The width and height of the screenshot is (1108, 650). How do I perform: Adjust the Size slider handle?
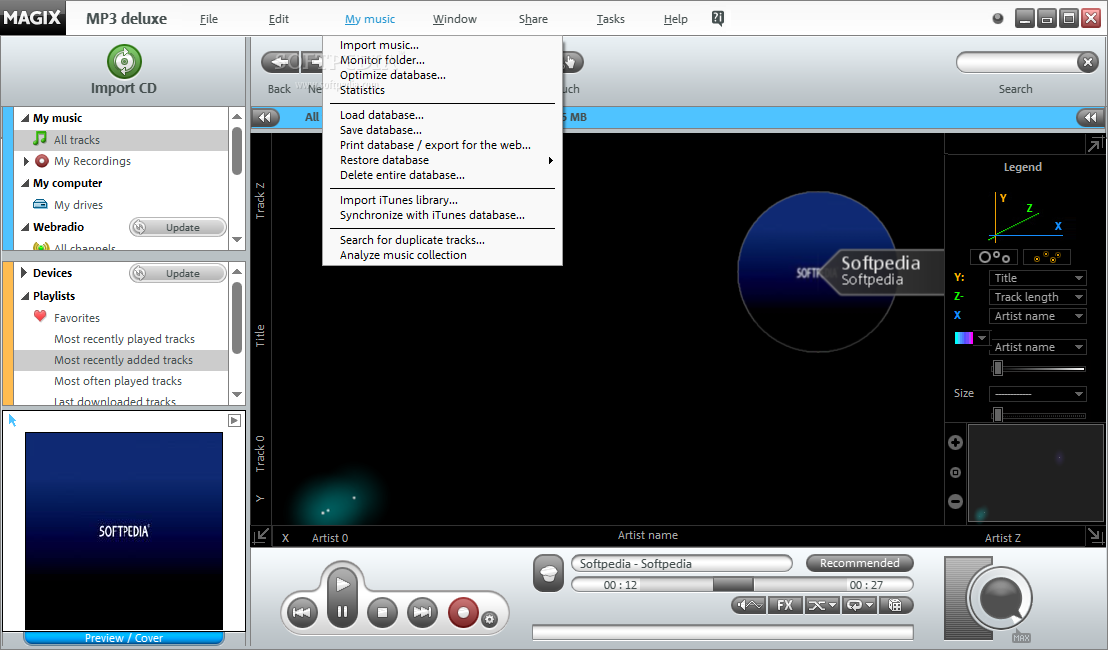point(998,415)
